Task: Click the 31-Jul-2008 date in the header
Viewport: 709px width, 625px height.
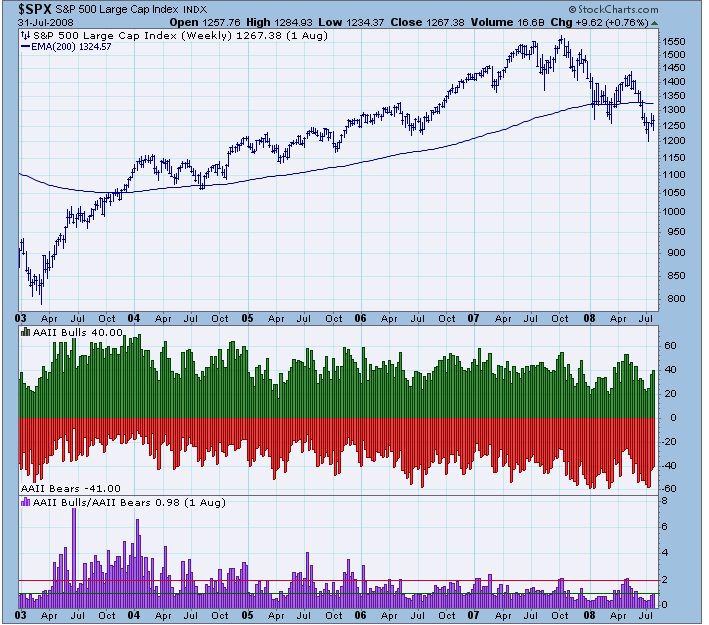Action: click(37, 21)
